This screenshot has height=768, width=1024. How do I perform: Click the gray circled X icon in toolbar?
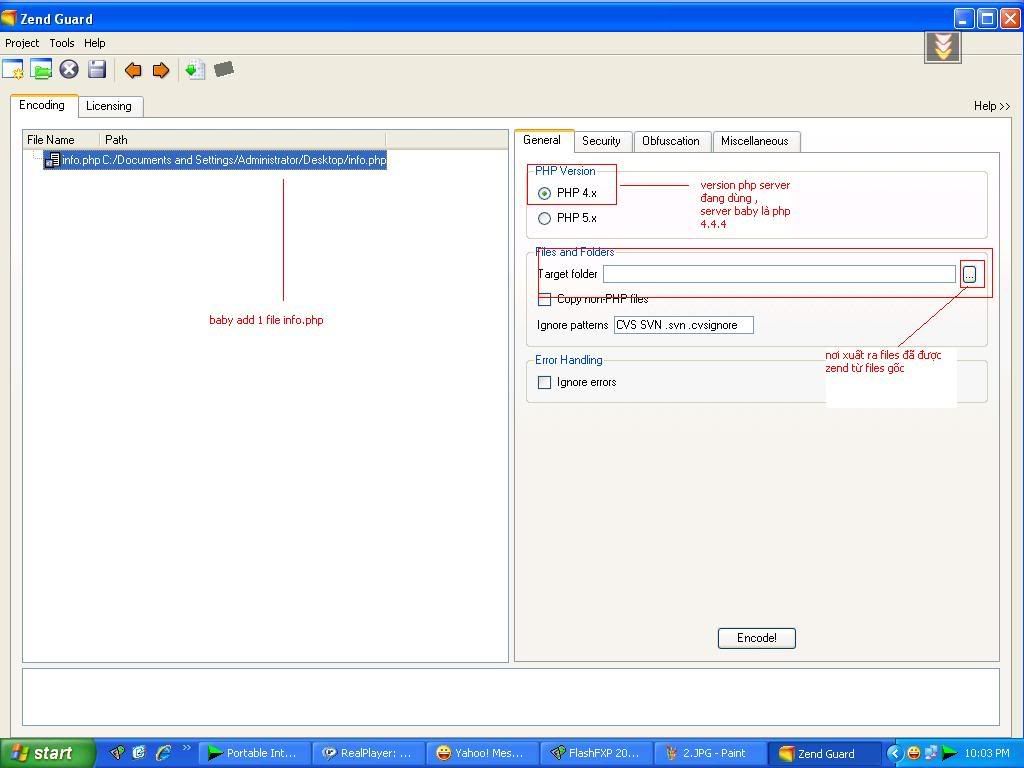point(69,69)
